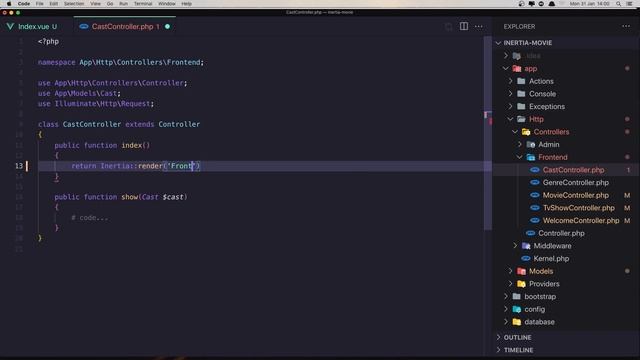The width and height of the screenshot is (640, 360).
Task: Open Control Center in menu bar
Action: click(630, 4)
